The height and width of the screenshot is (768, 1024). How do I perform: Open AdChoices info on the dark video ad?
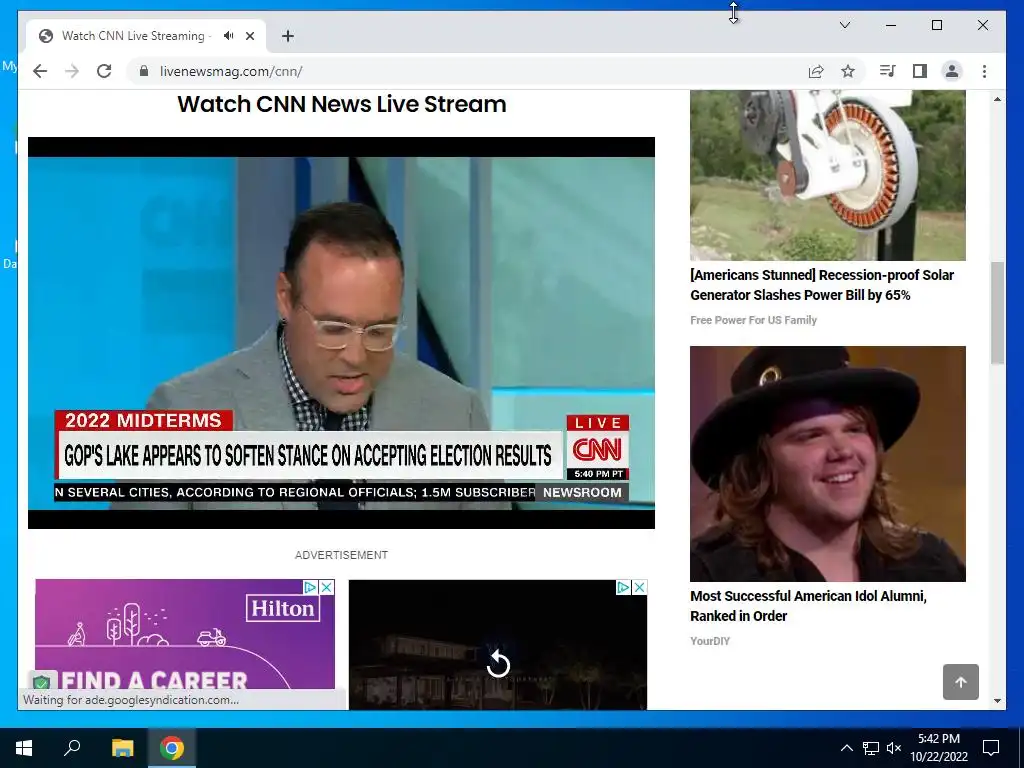pyautogui.click(x=624, y=587)
